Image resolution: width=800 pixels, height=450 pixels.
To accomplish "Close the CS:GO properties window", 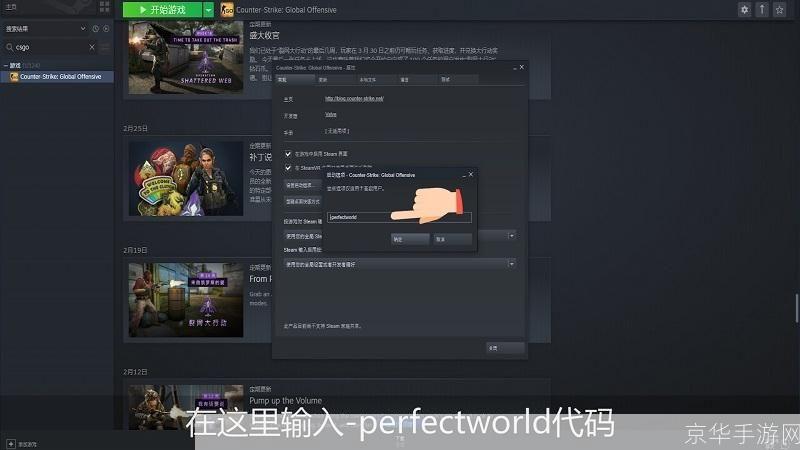I will tap(521, 67).
